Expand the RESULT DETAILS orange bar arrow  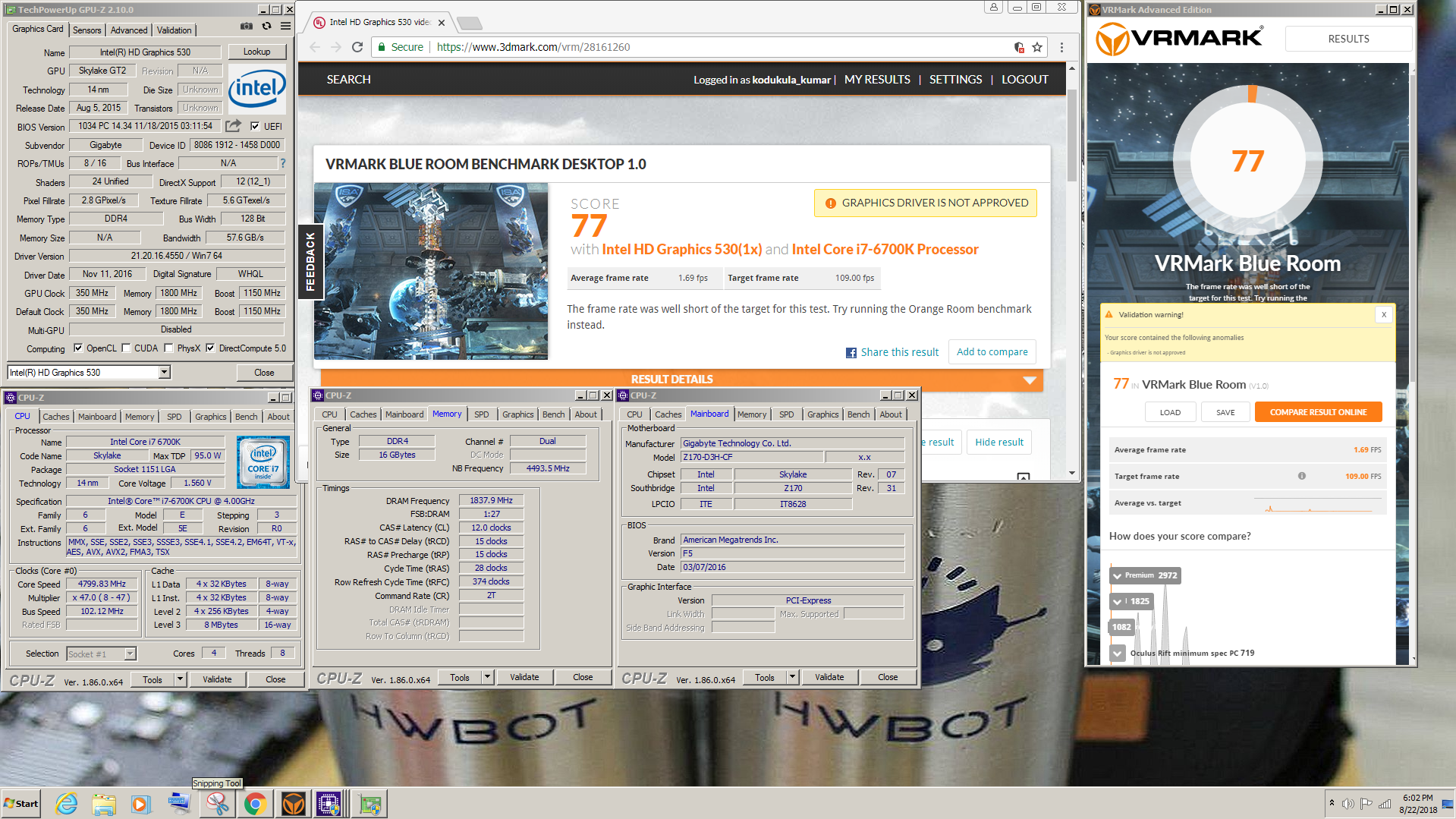click(x=1030, y=380)
